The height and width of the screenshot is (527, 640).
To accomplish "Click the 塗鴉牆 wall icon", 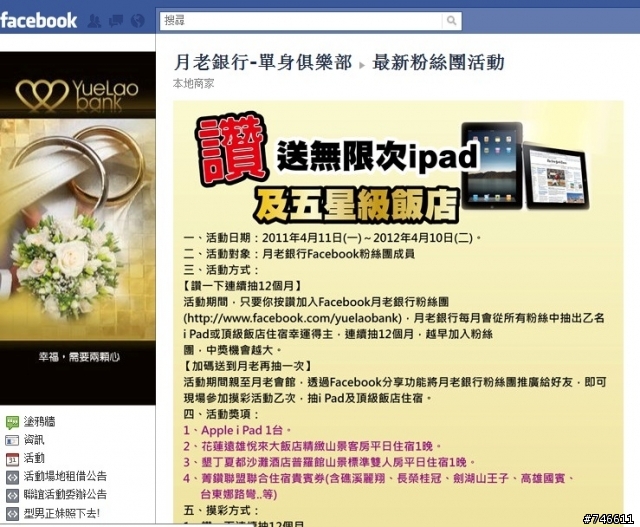I will pyautogui.click(x=12, y=422).
